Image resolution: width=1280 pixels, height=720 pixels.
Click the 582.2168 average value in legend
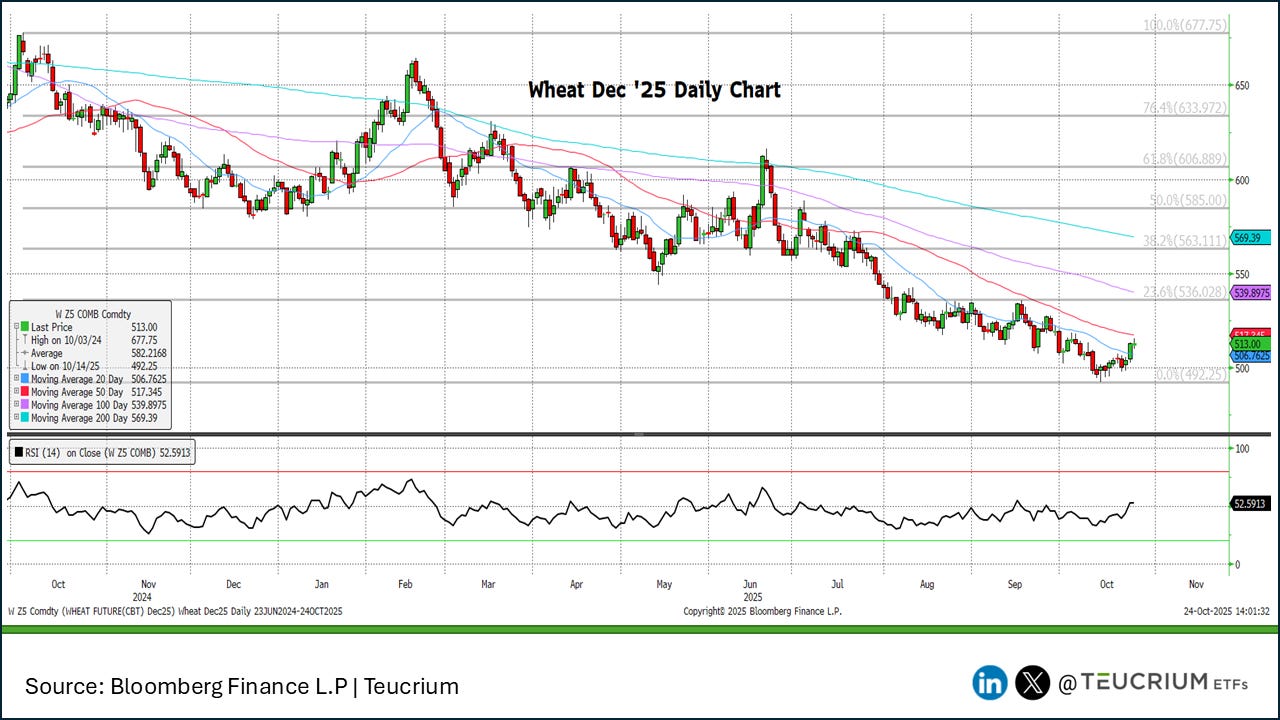pos(149,353)
